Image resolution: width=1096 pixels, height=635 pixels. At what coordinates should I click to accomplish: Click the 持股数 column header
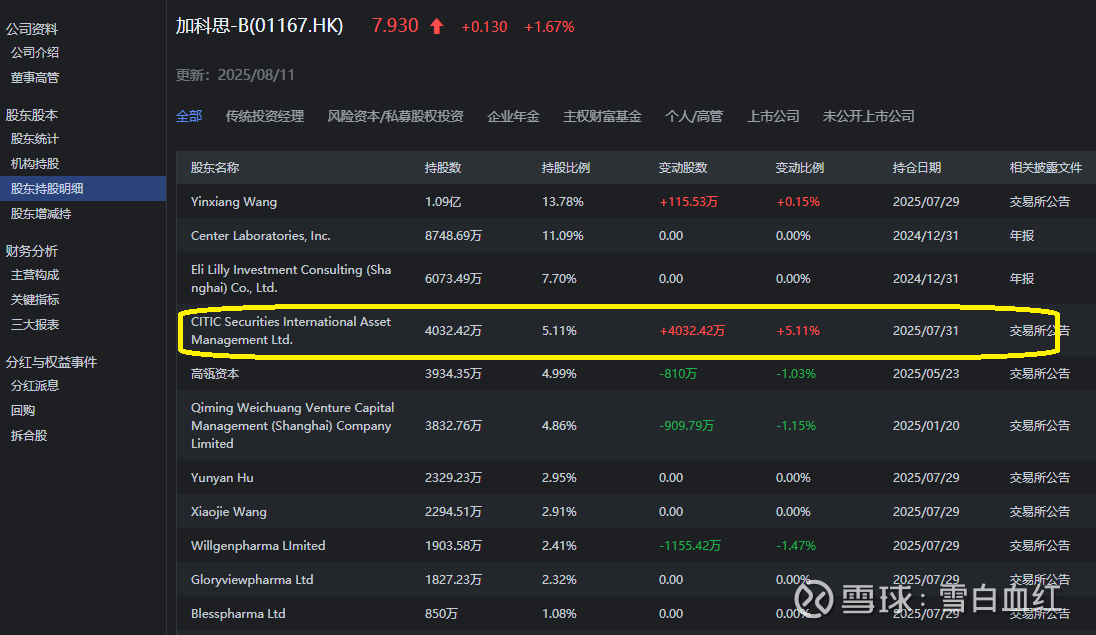point(443,168)
